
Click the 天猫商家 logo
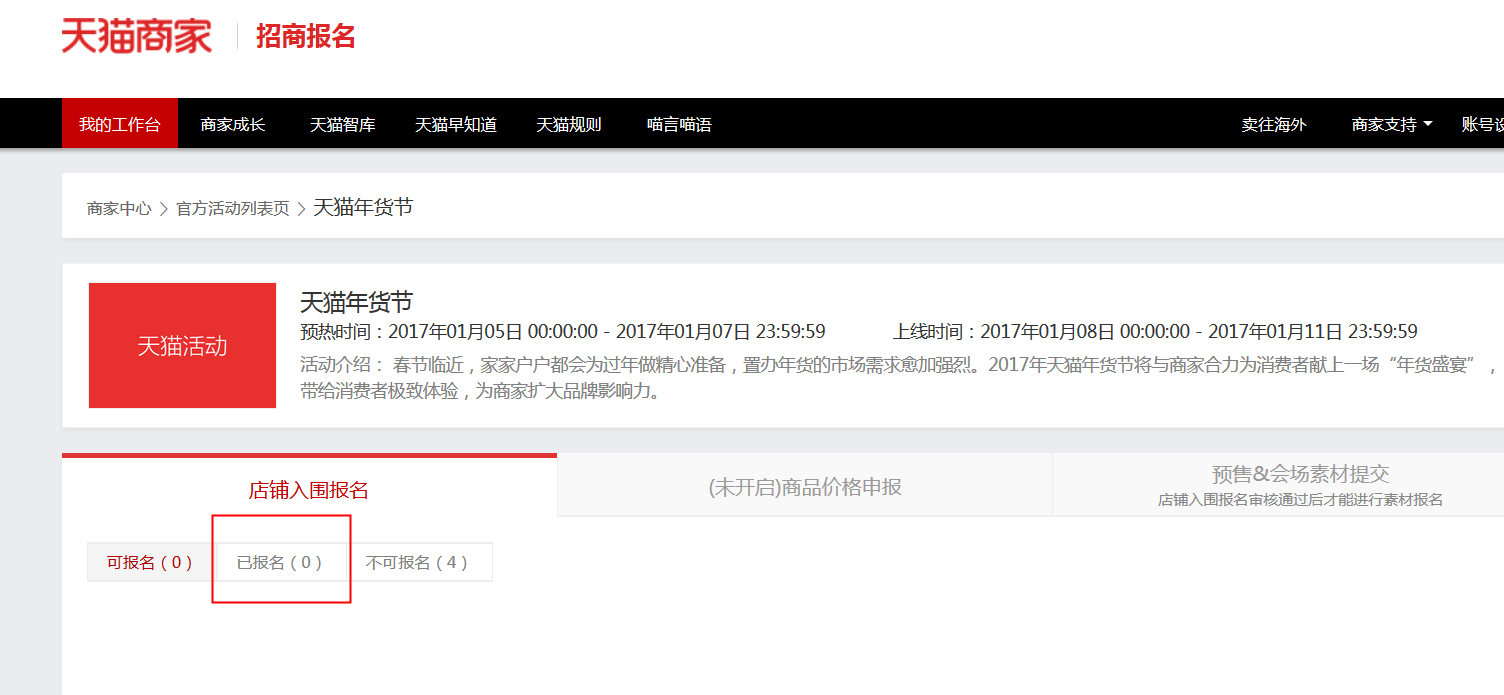[136, 36]
